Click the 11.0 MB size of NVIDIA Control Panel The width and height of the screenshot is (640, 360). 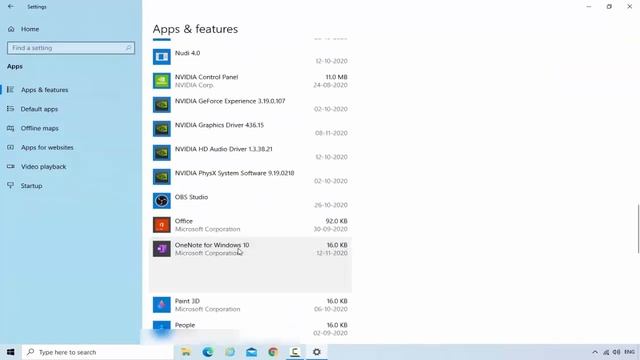(336, 77)
